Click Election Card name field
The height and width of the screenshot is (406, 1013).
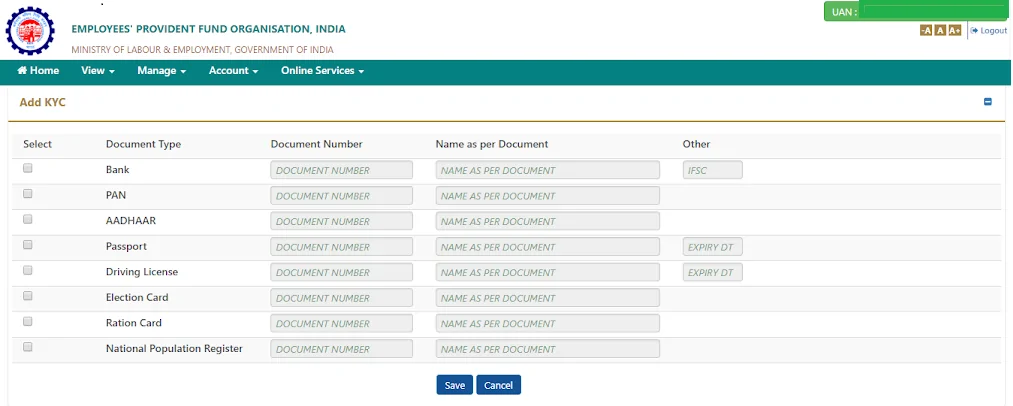[x=548, y=298]
